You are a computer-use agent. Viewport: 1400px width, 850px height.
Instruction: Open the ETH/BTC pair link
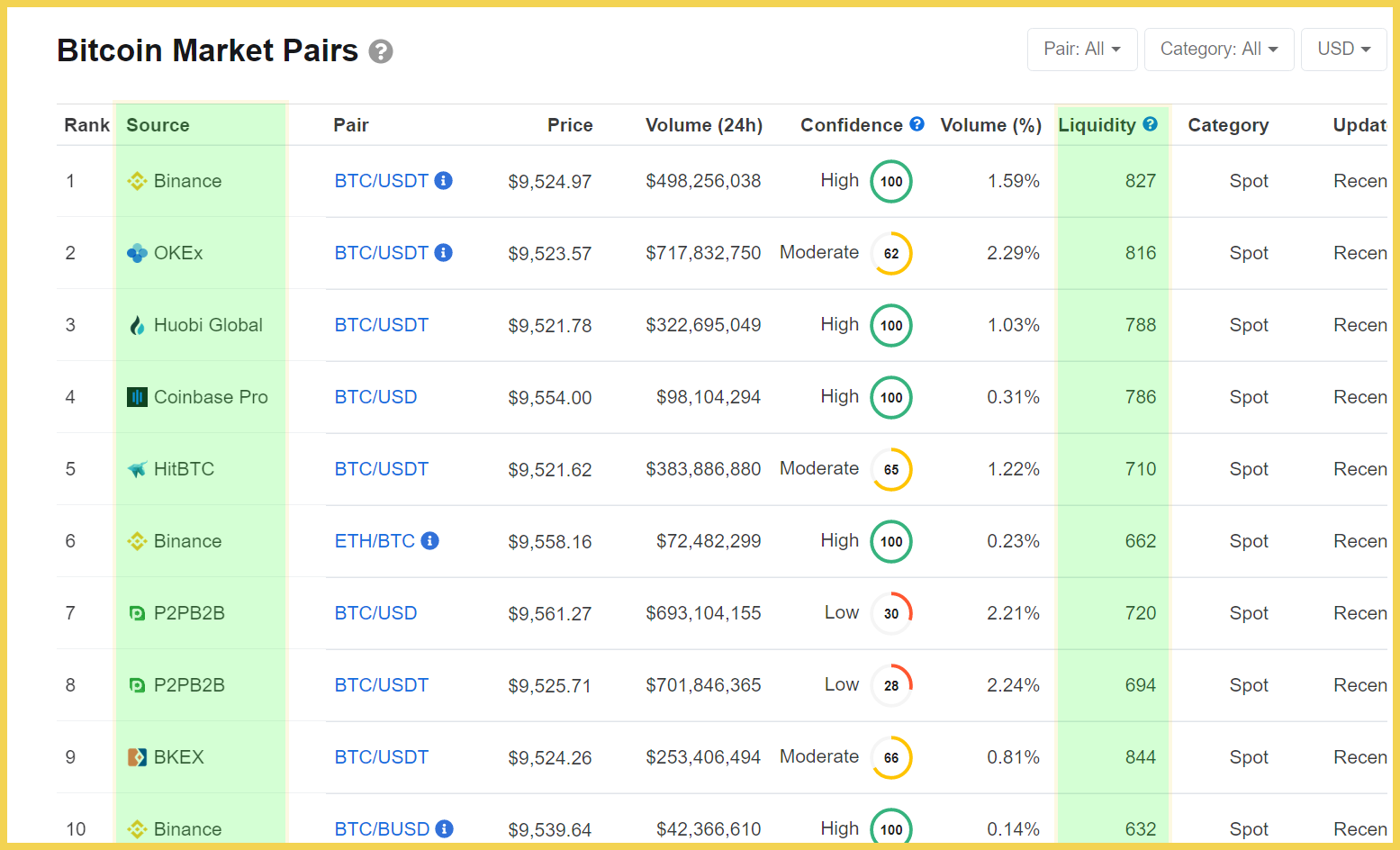point(375,541)
